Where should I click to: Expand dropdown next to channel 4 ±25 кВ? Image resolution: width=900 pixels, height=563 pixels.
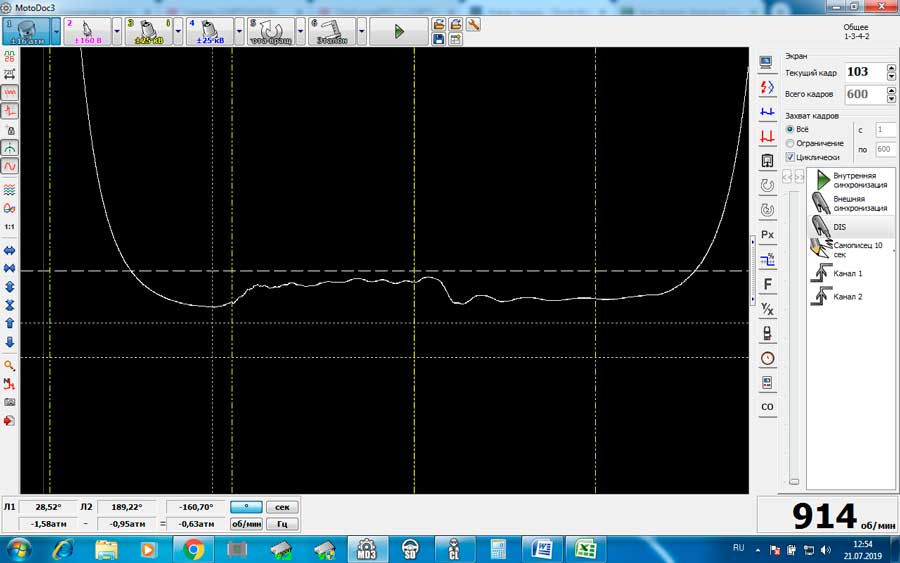(239, 31)
